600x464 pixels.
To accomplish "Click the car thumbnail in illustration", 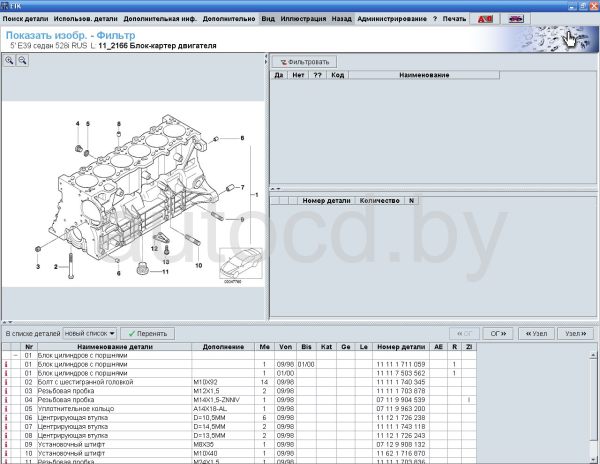I will pyautogui.click(x=241, y=264).
